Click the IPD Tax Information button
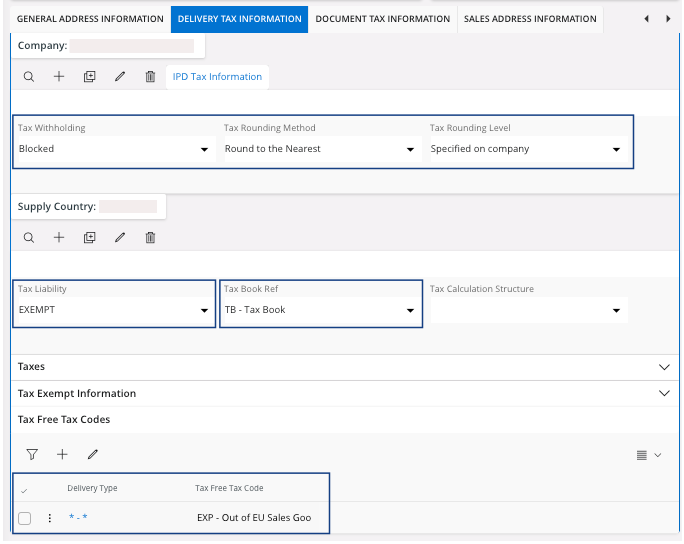The width and height of the screenshot is (684, 544). pyautogui.click(x=217, y=77)
